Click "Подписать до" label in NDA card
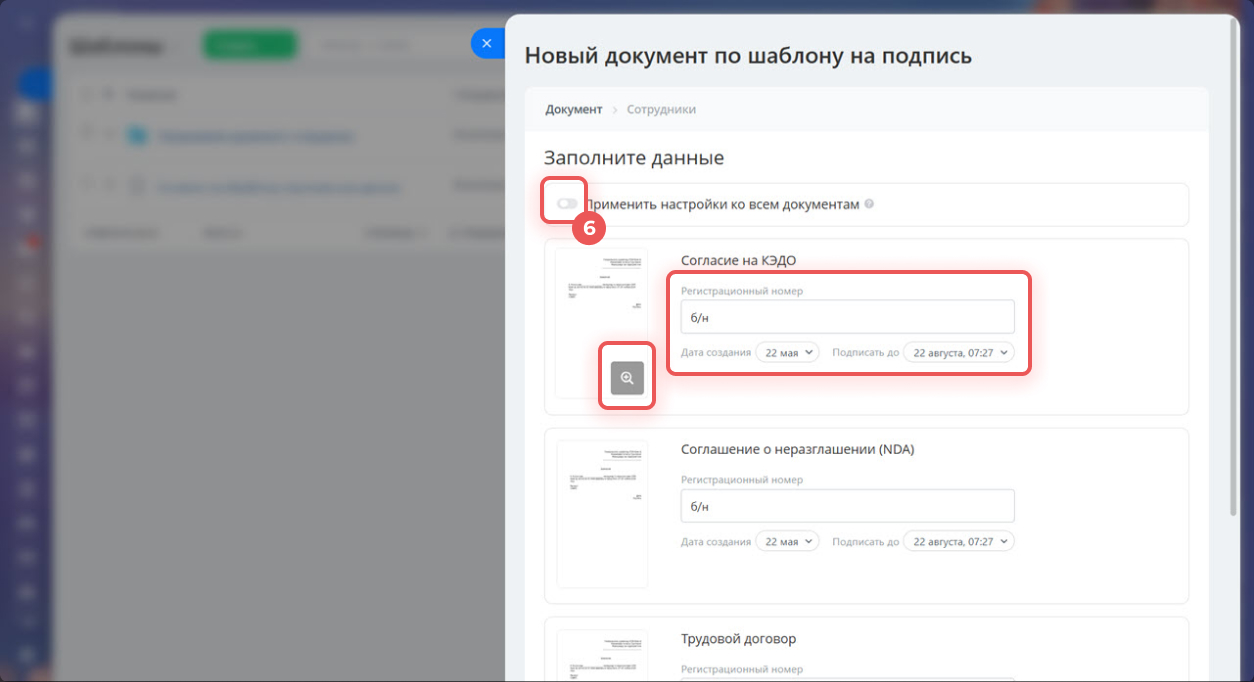The height and width of the screenshot is (682, 1254). 865,541
